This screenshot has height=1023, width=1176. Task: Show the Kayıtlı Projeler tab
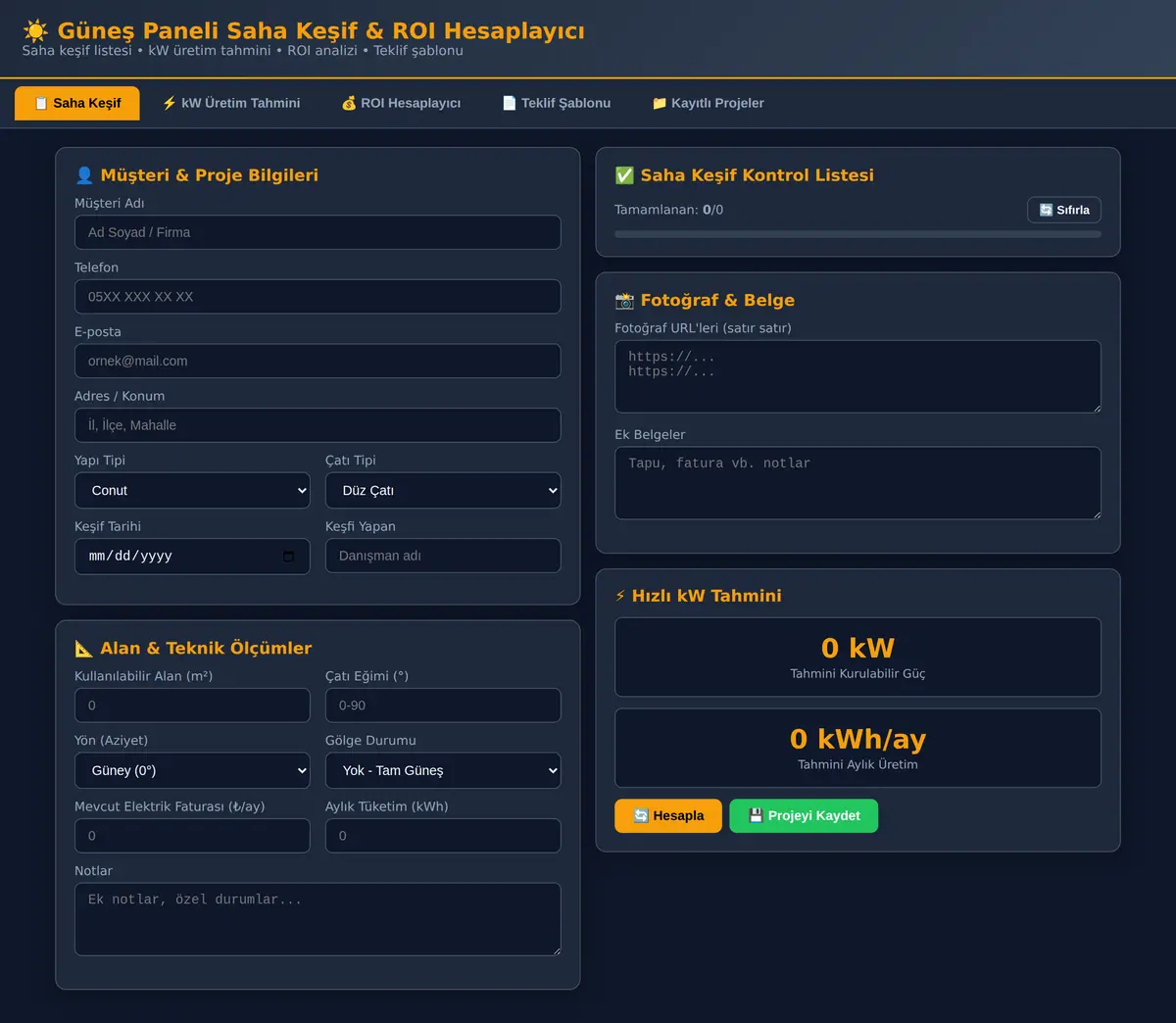pyautogui.click(x=709, y=103)
